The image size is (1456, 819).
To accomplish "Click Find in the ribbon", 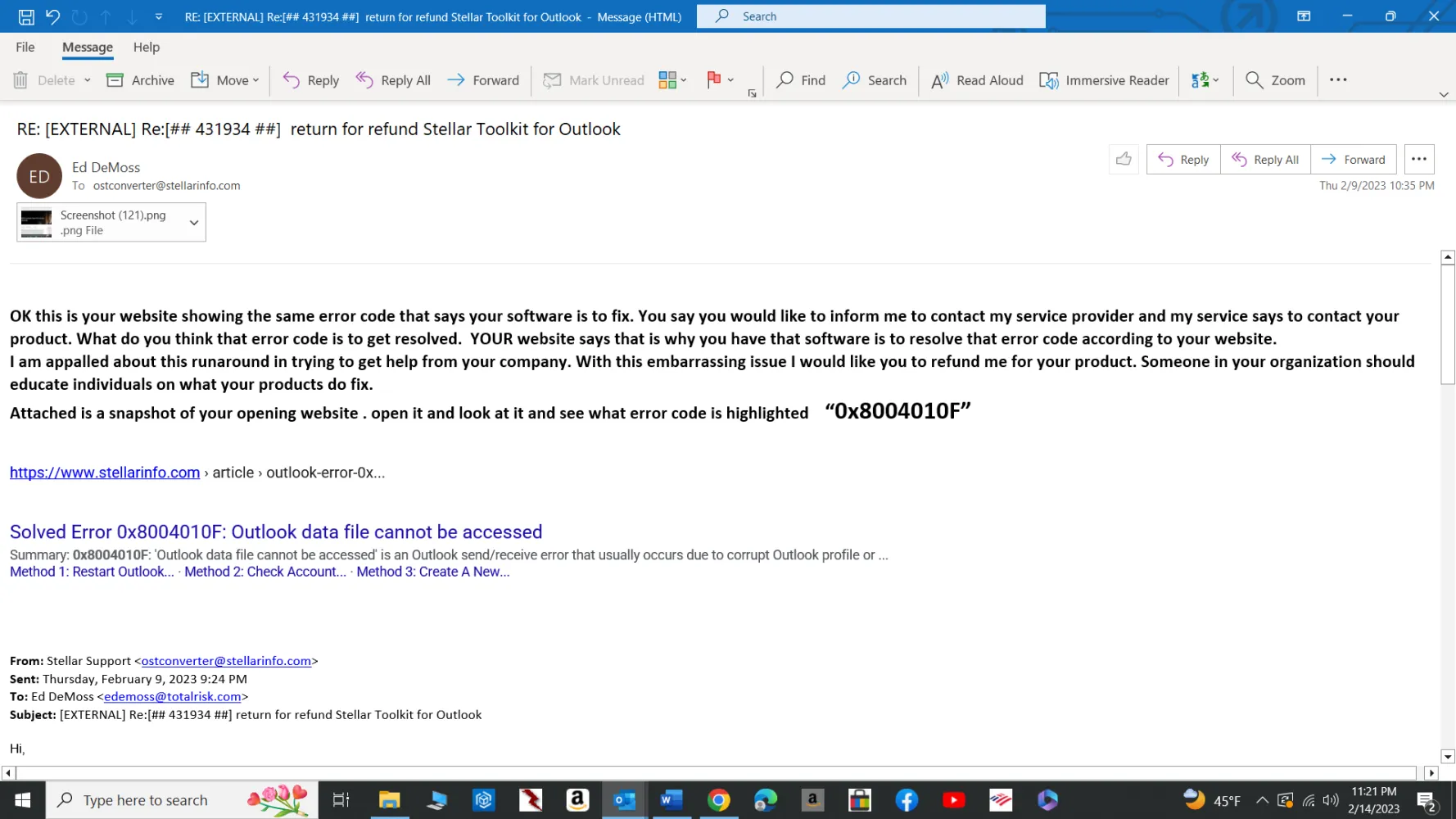I will coord(801,80).
